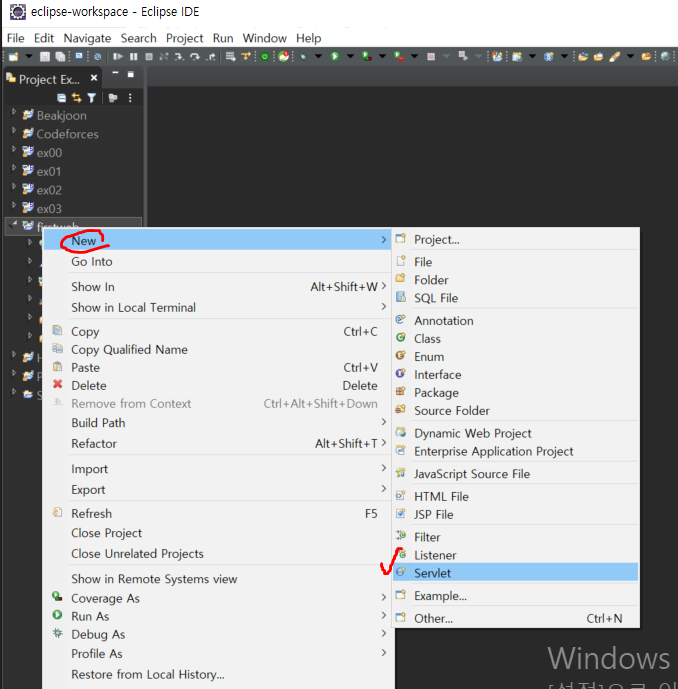This screenshot has height=689, width=678.
Task: Click the Resume debug icon
Action: tap(118, 57)
